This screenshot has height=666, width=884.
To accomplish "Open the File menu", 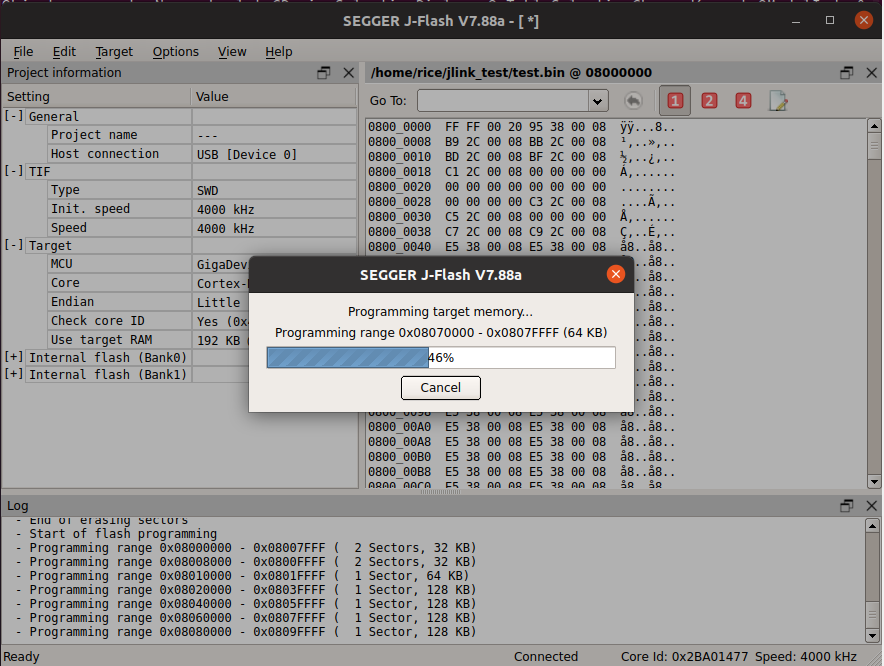I will coord(23,52).
